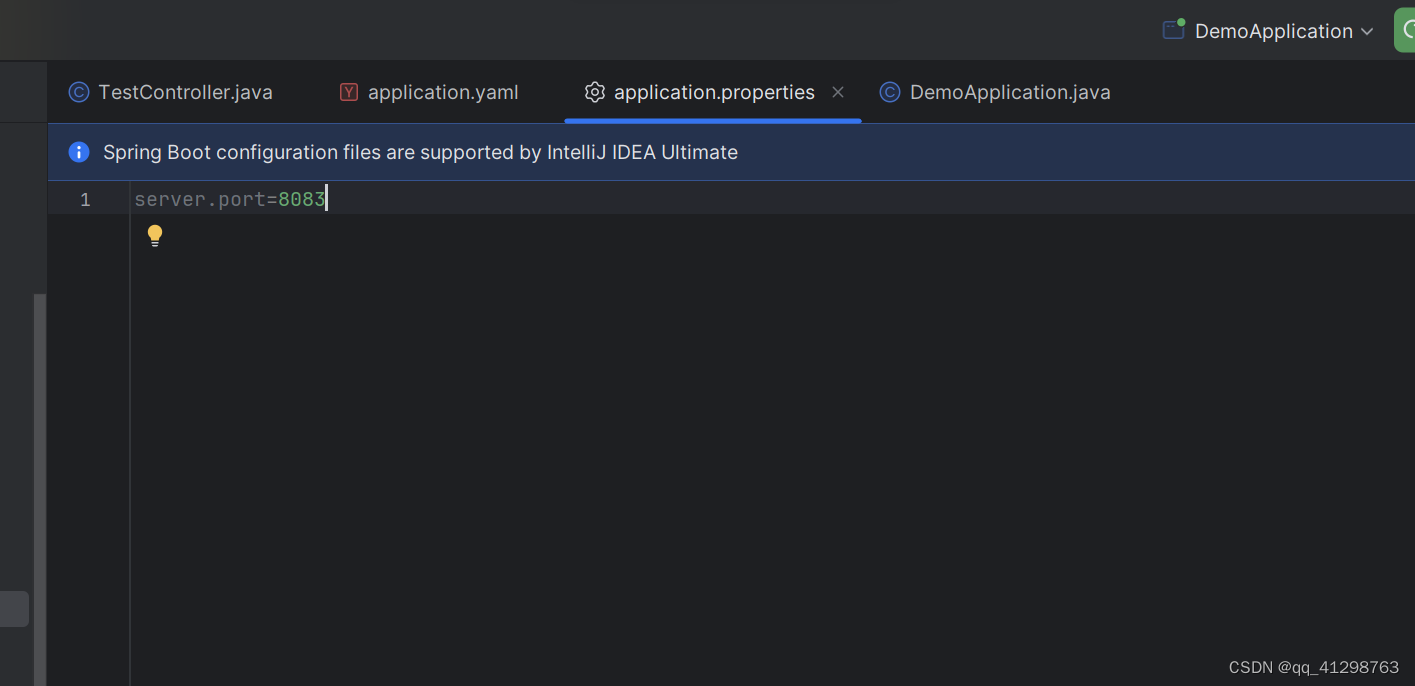Click the YAML file icon on application.yaml tab
The width and height of the screenshot is (1415, 686).
click(x=348, y=92)
